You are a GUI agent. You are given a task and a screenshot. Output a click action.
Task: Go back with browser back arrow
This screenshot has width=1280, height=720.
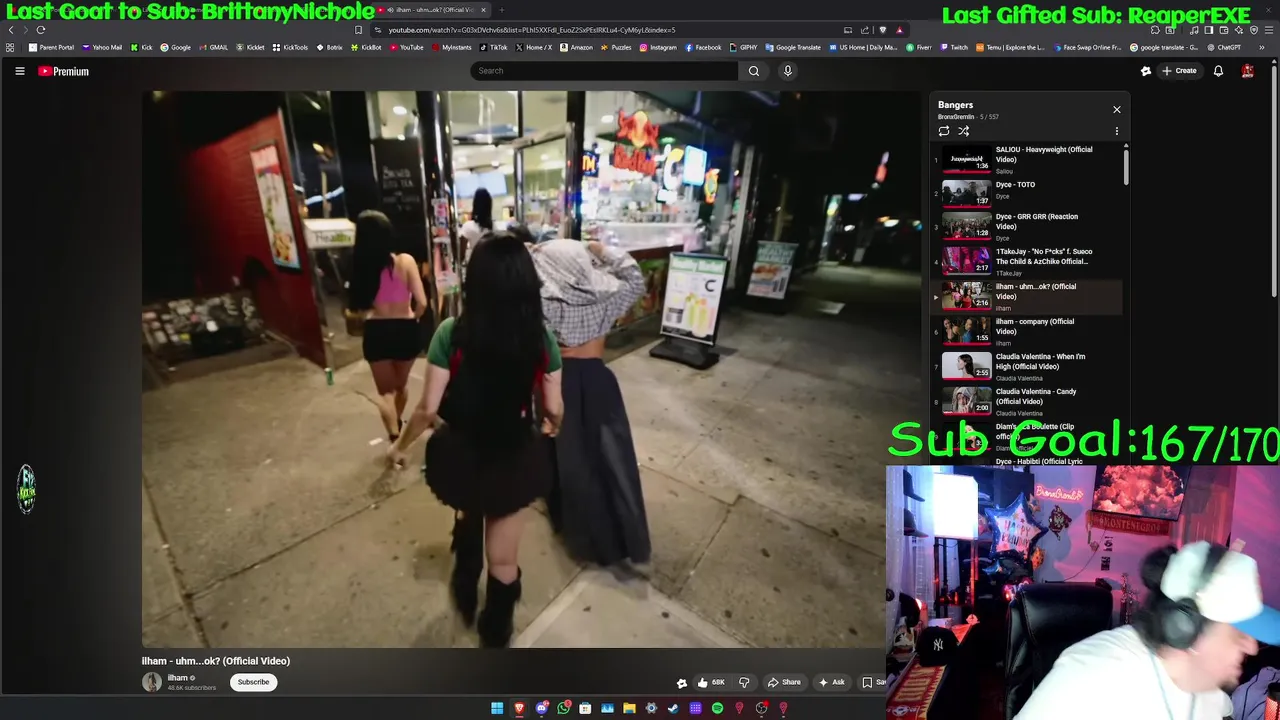pyautogui.click(x=11, y=30)
